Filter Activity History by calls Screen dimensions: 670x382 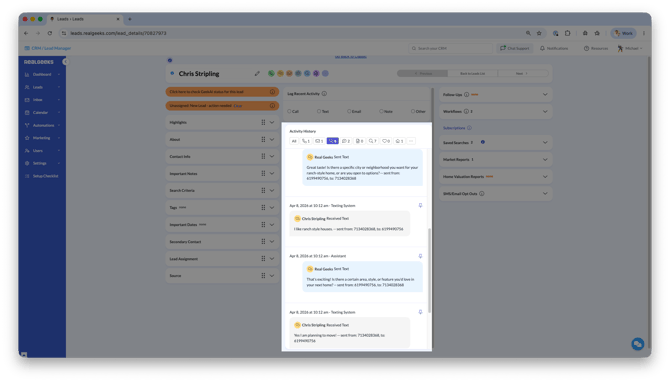(306, 141)
